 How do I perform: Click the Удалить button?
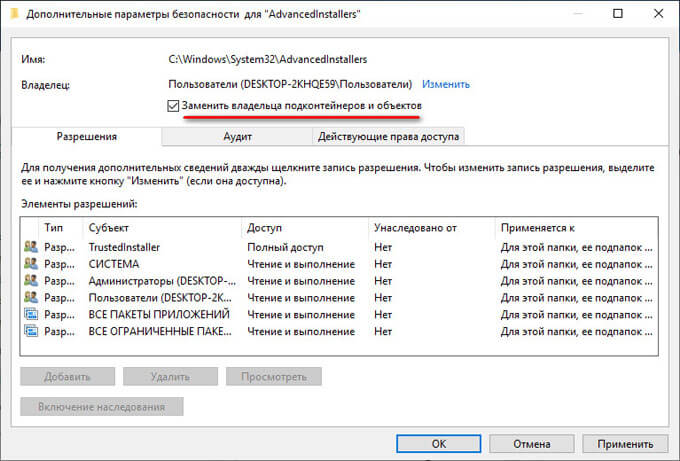click(x=170, y=376)
